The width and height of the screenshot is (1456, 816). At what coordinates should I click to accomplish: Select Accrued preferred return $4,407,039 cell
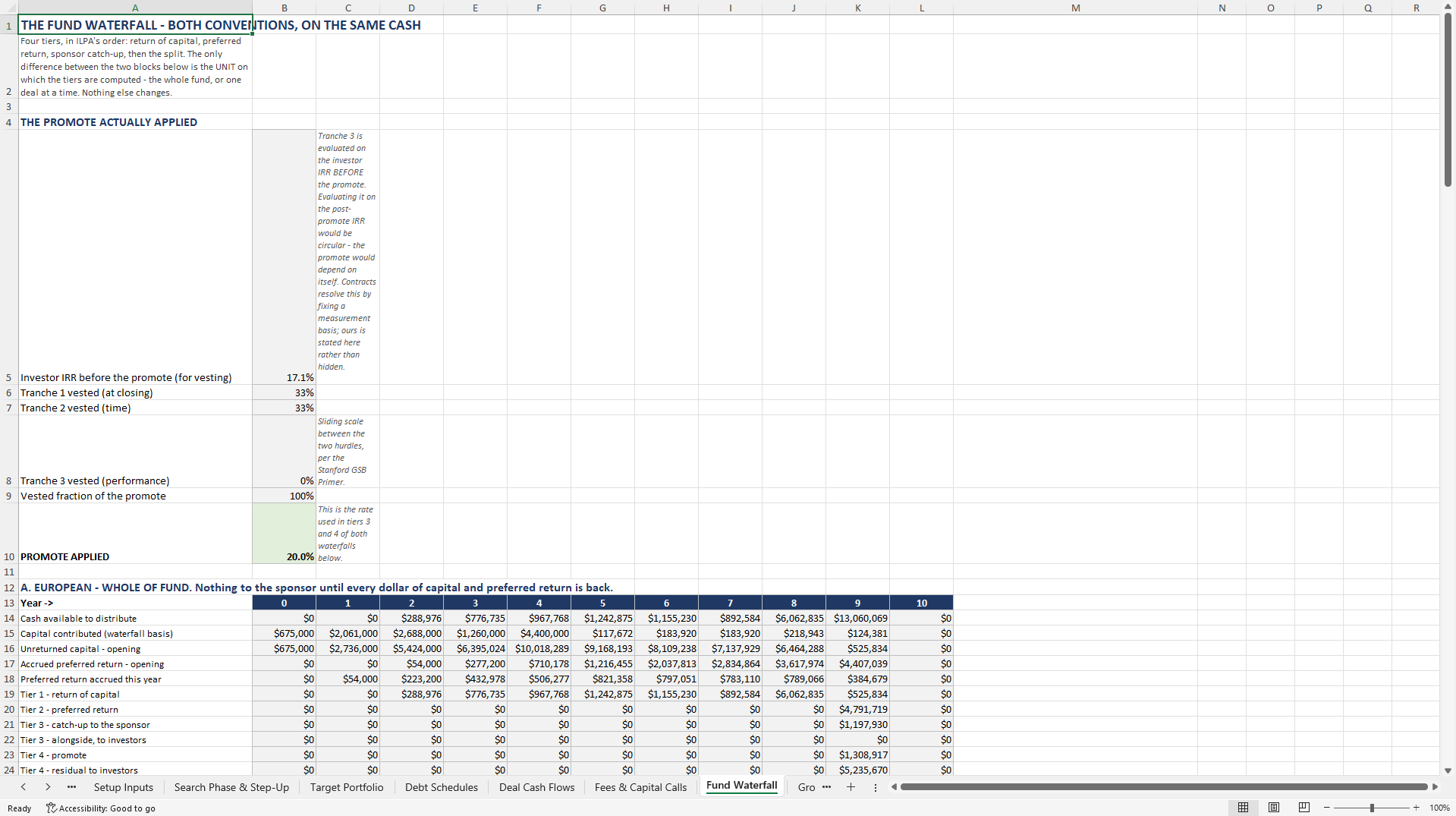[857, 663]
